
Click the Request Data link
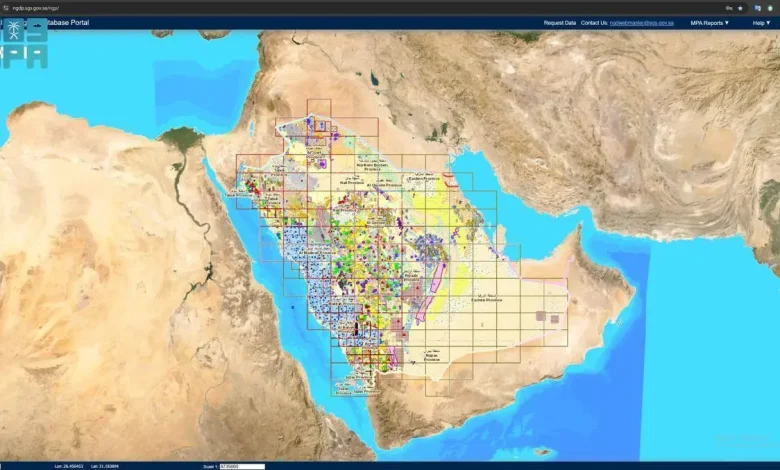[x=559, y=22]
